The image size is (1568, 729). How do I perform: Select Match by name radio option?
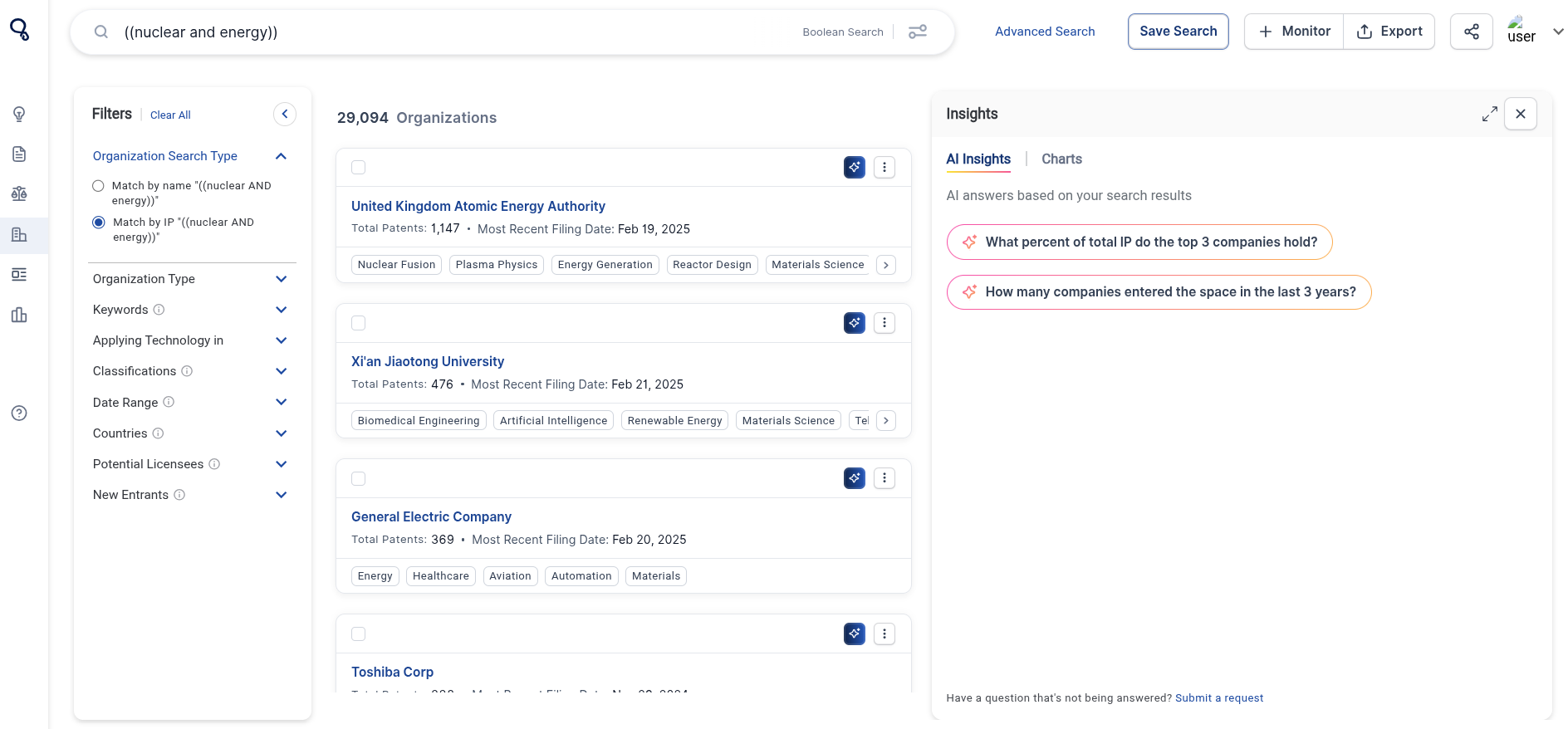tap(98, 186)
